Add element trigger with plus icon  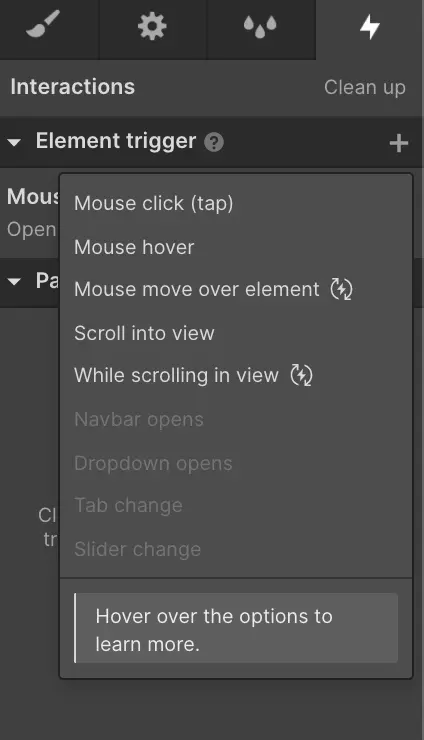[399, 143]
